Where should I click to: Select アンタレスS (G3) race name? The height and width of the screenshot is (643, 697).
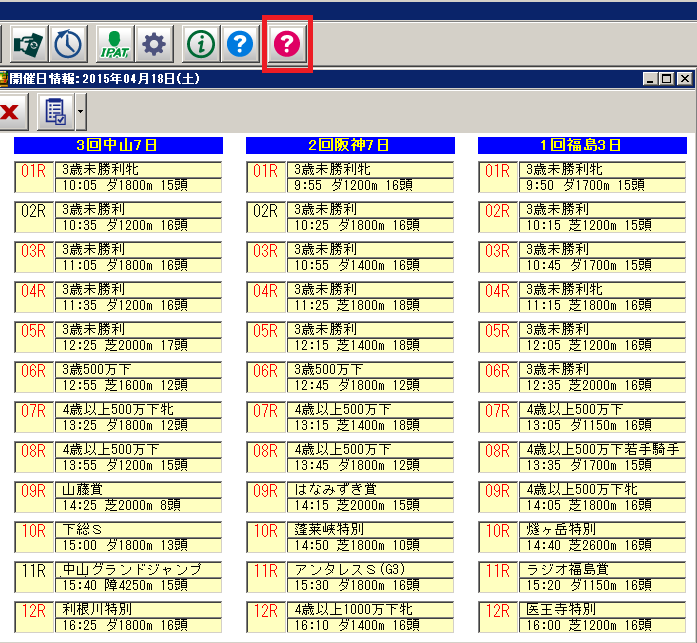click(x=370, y=569)
